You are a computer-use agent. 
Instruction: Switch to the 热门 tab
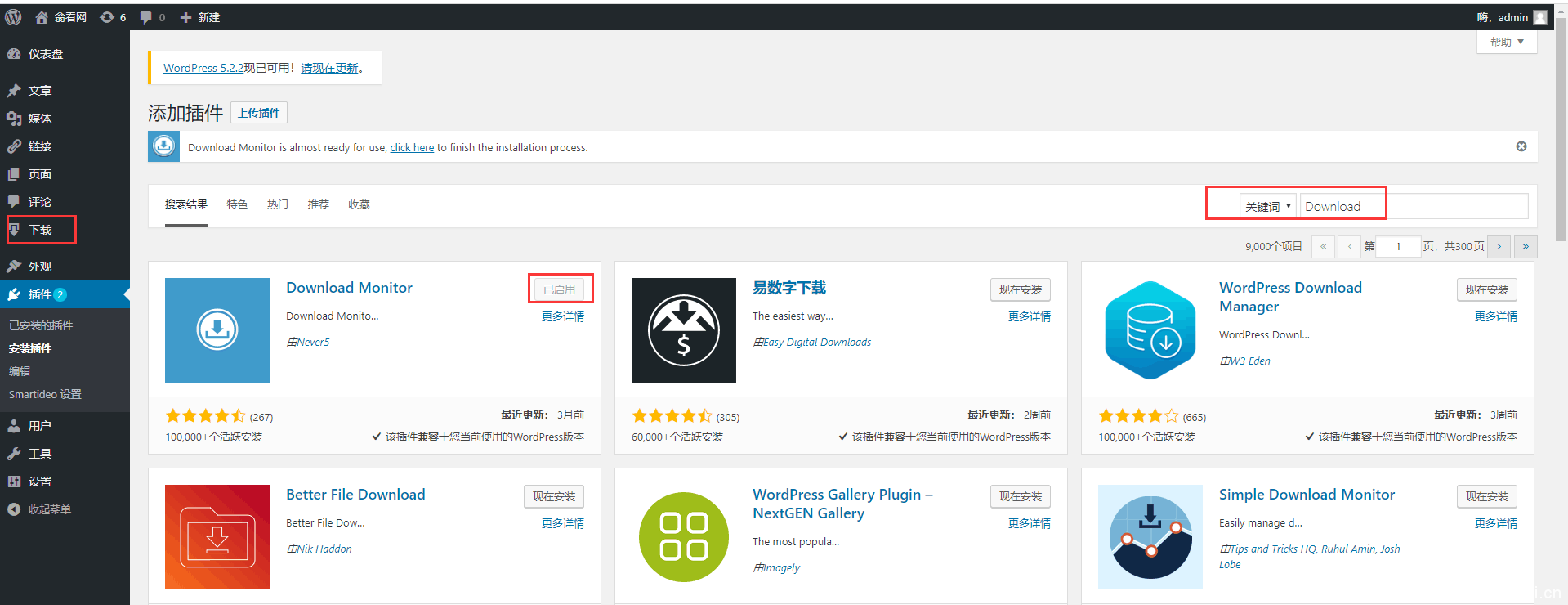pos(277,204)
